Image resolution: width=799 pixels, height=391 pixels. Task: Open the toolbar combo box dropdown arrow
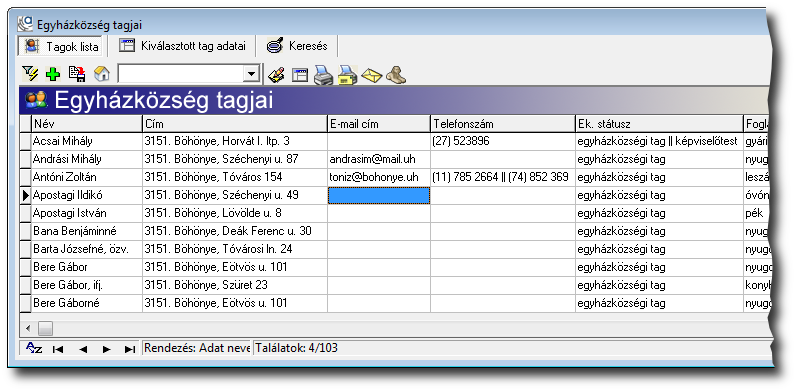pyautogui.click(x=251, y=74)
